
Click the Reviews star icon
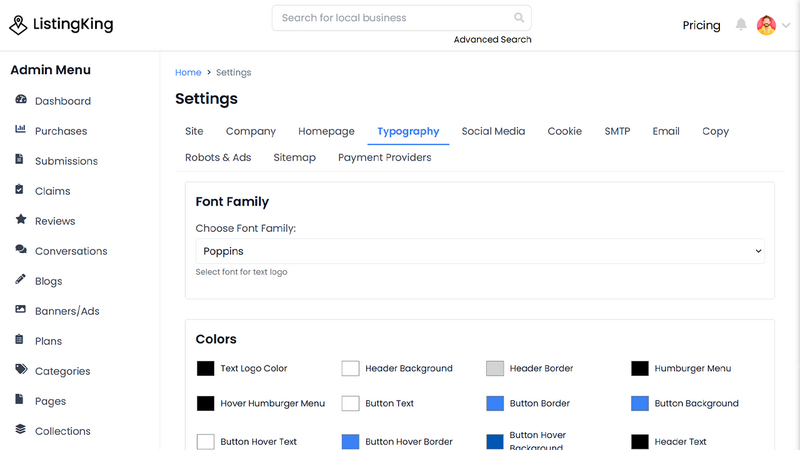pyautogui.click(x=21, y=219)
